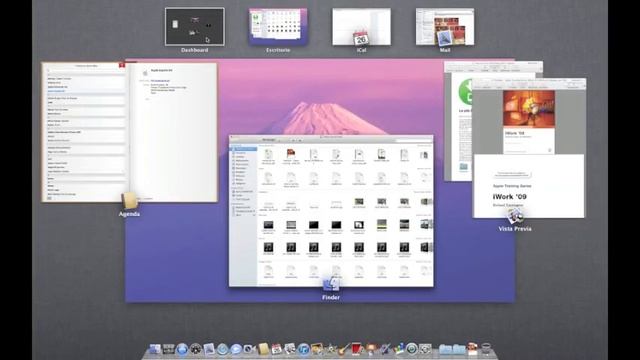Open Time Machine icon in Dock
Viewport: 640px width, 360px height.
pyautogui.click(x=412, y=349)
